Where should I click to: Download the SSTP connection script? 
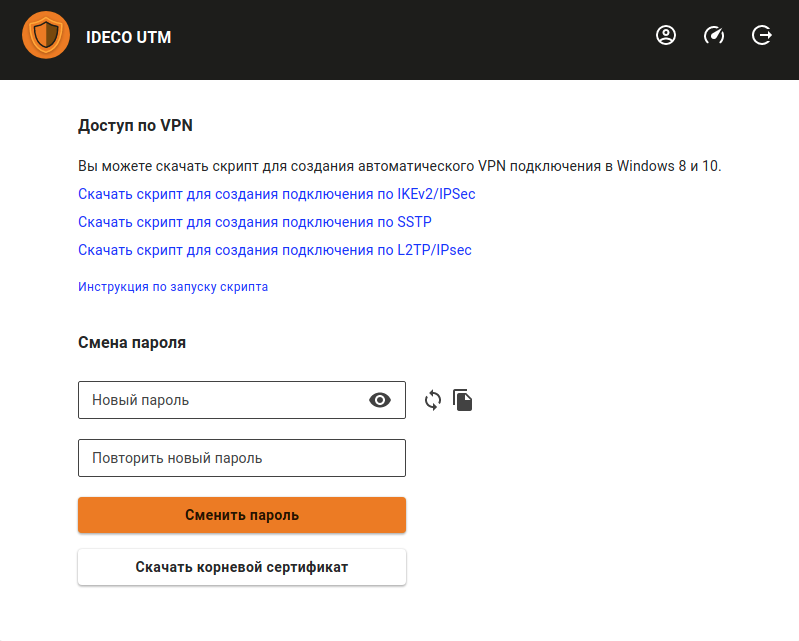254,221
